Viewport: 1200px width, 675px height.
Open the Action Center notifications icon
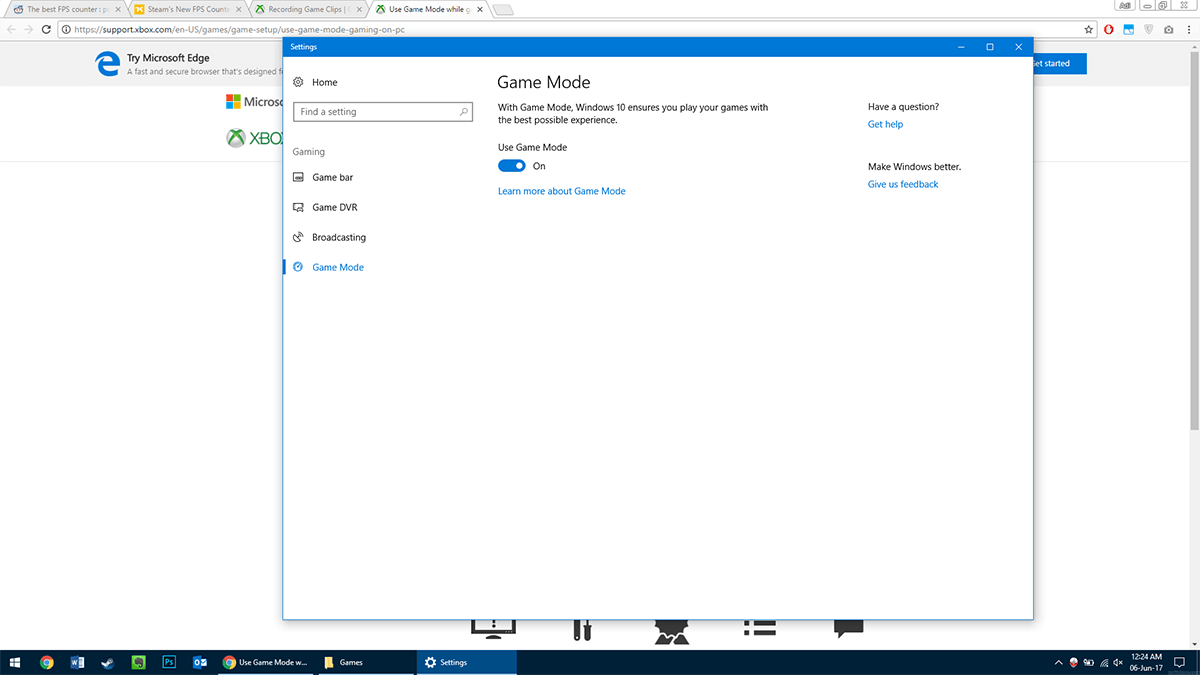coord(1179,662)
